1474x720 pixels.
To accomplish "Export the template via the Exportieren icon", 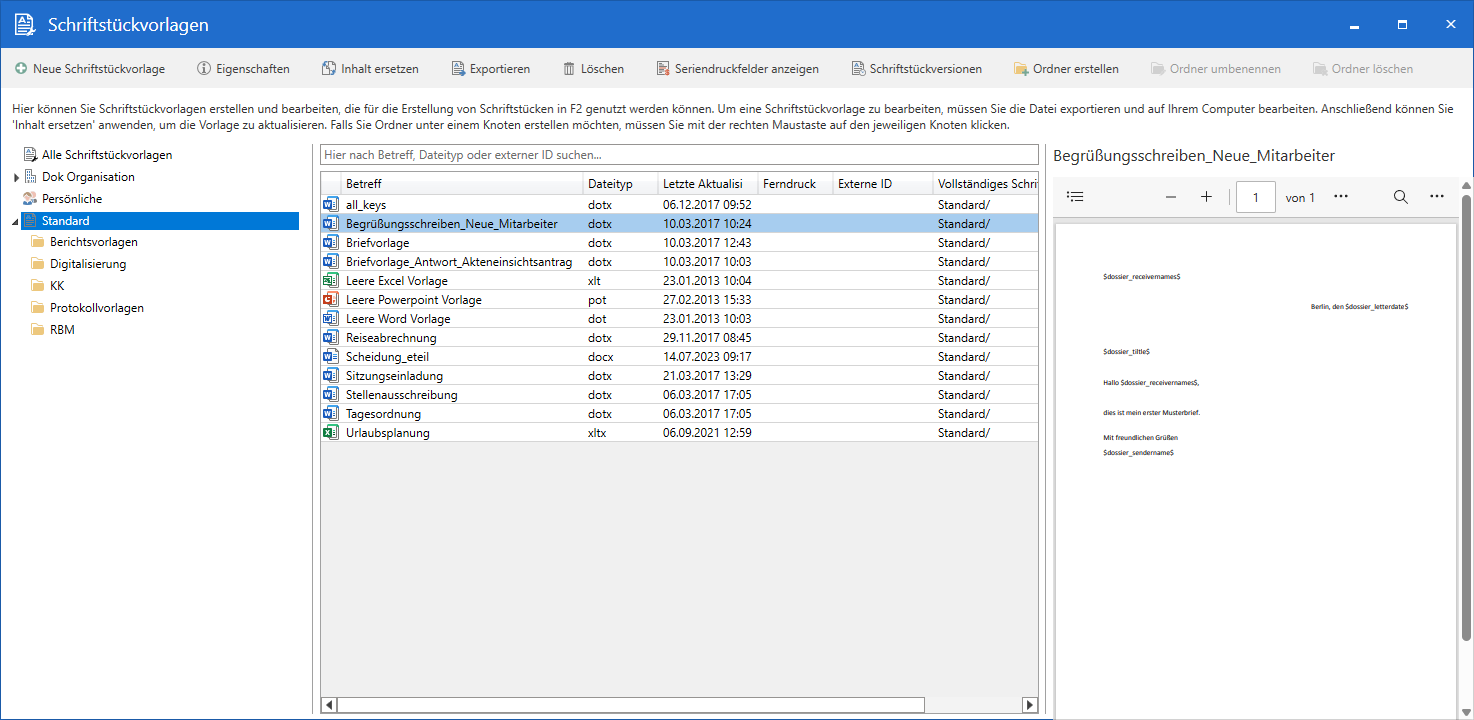I will click(458, 69).
